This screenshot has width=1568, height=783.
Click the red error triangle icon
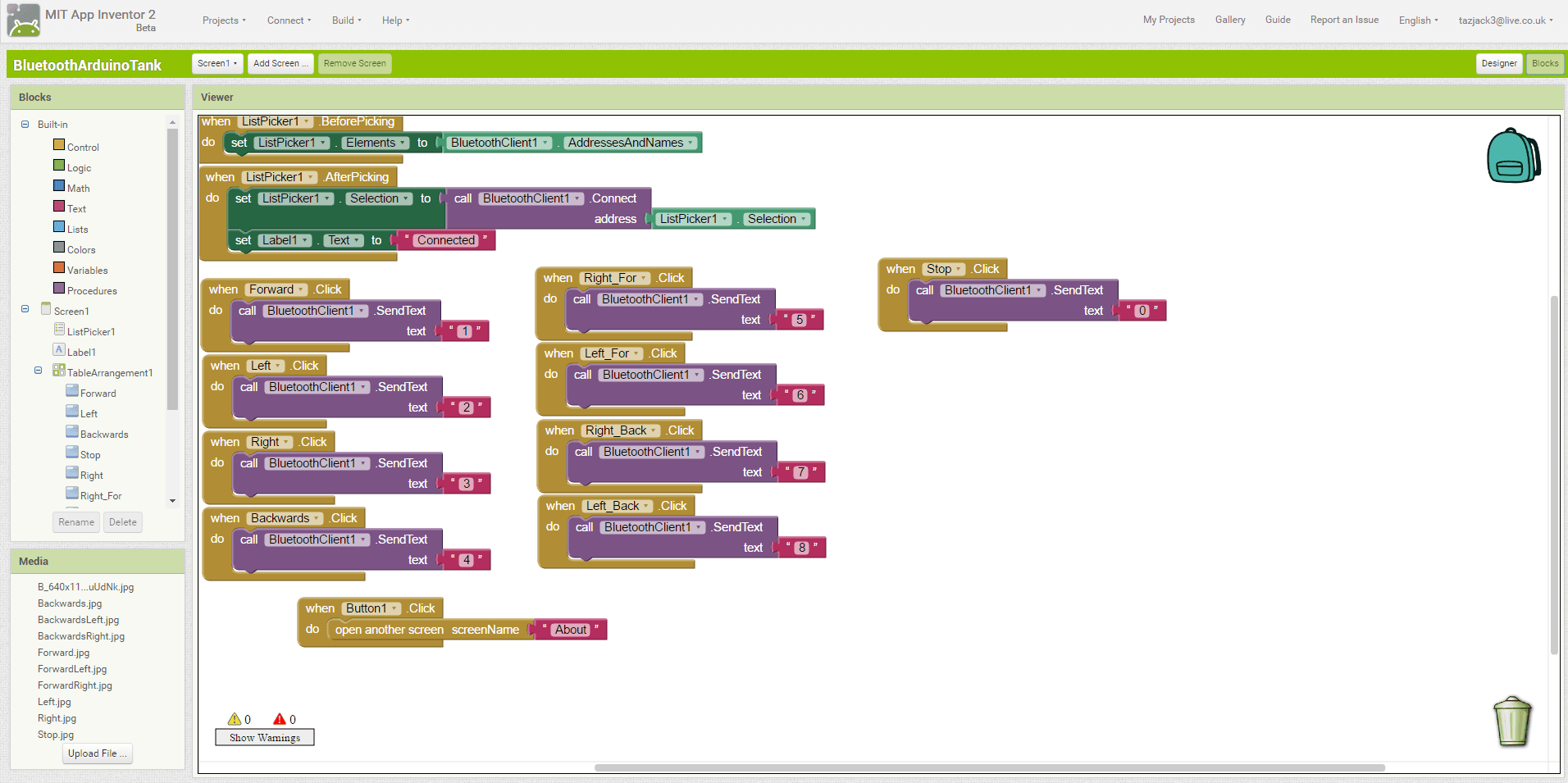tap(280, 719)
